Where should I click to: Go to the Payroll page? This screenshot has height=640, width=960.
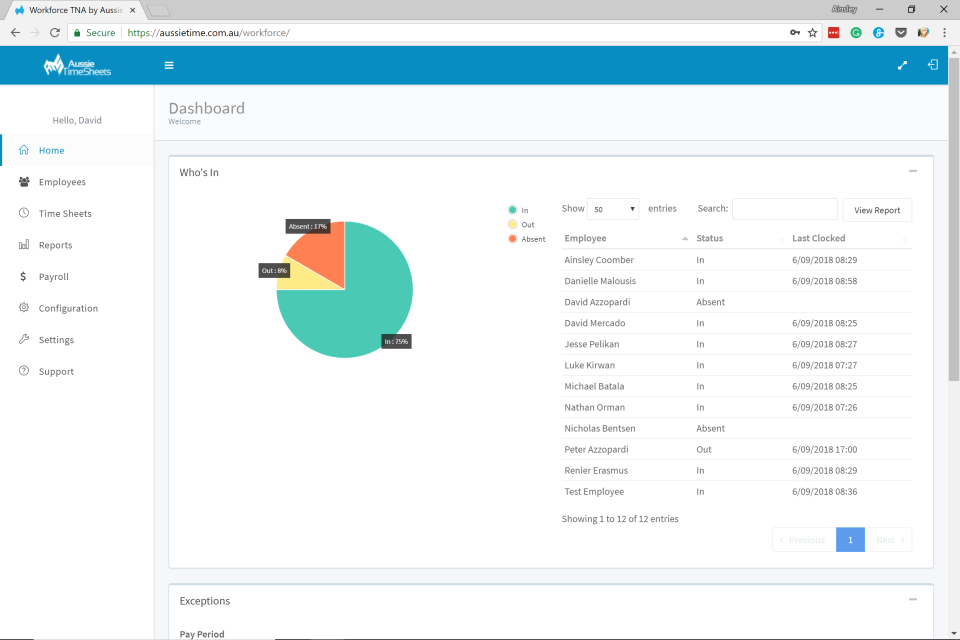click(55, 276)
